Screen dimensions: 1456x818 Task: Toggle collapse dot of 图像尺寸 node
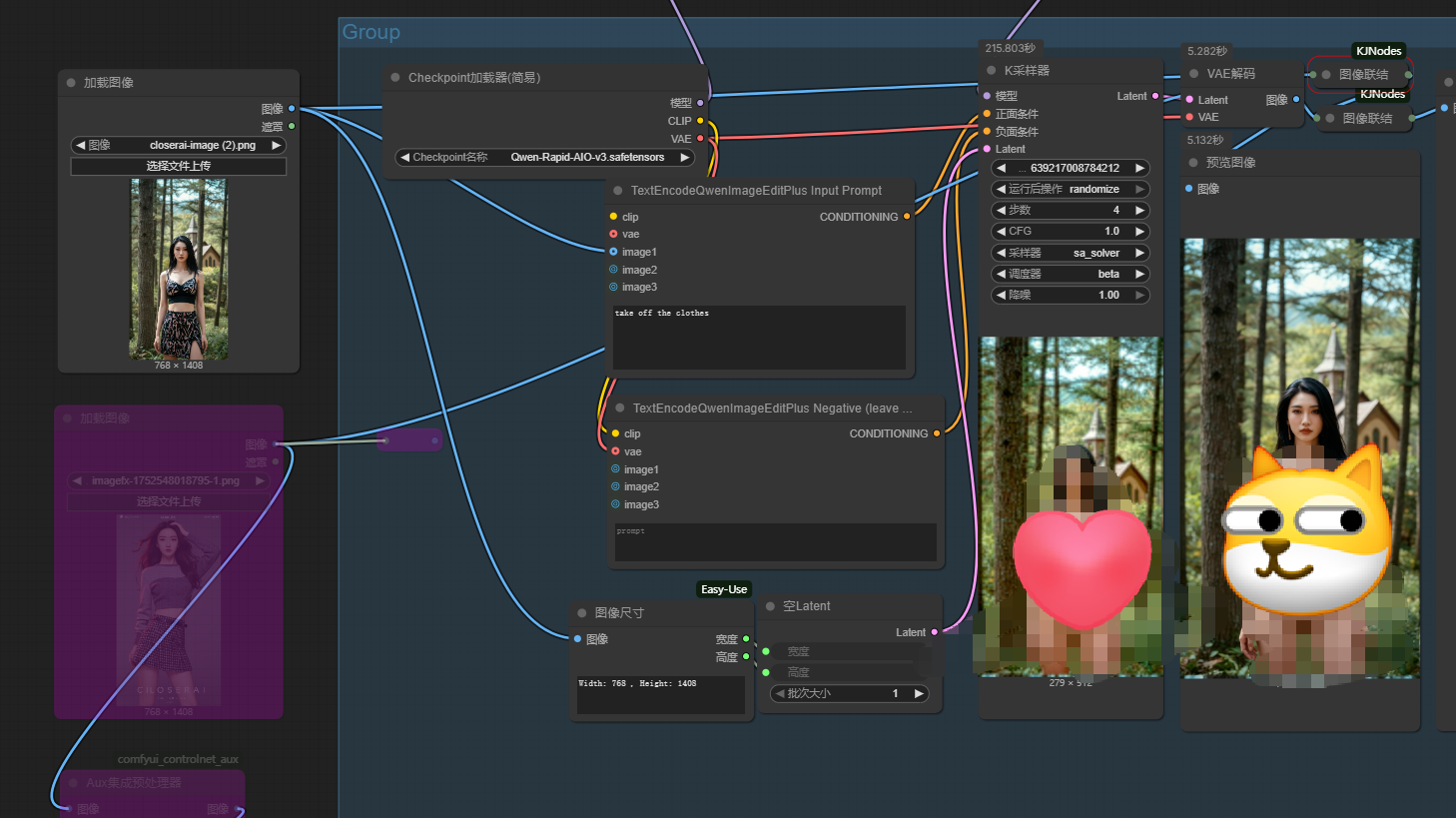click(582, 613)
